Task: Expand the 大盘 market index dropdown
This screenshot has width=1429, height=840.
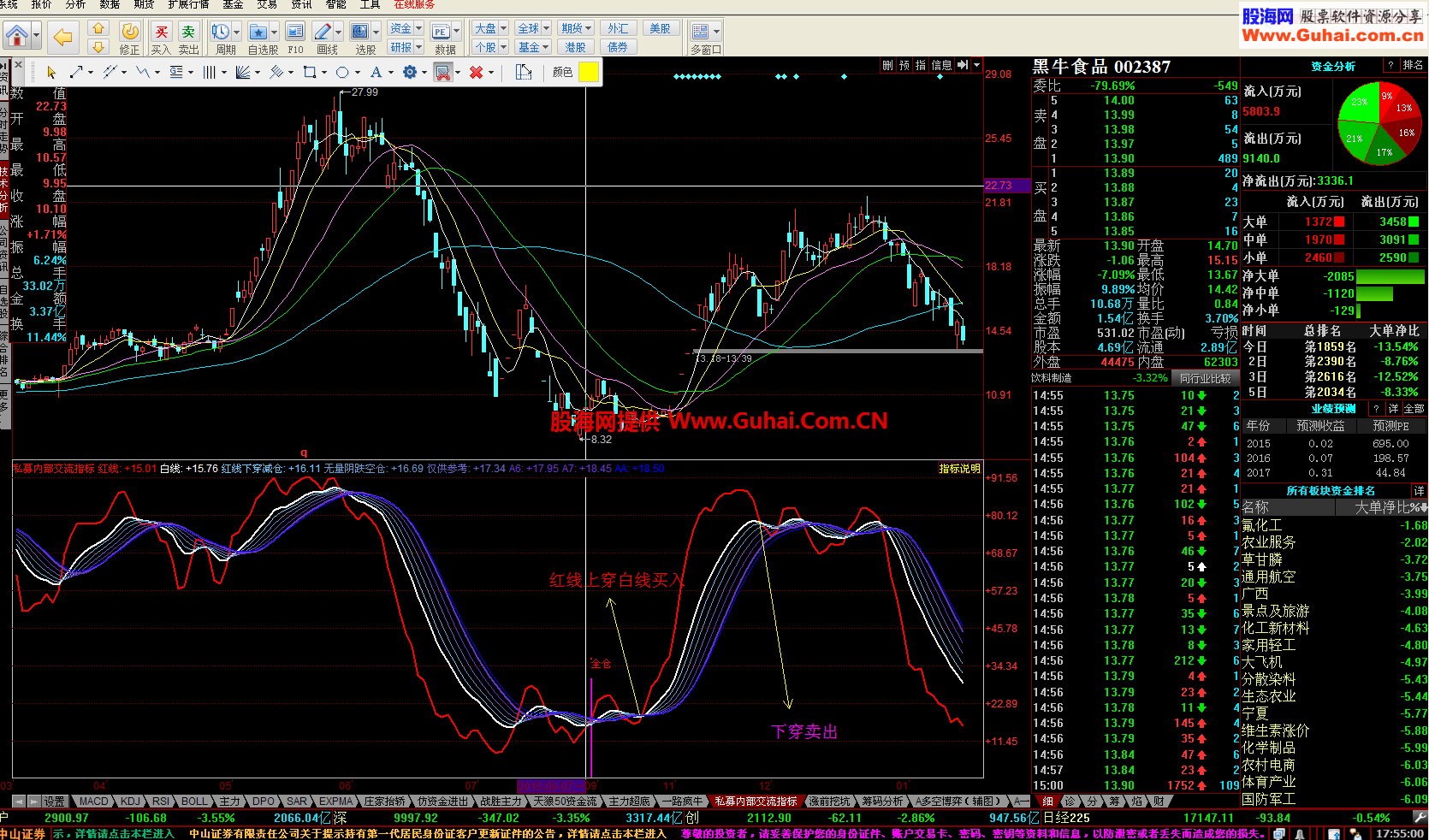Action: pyautogui.click(x=503, y=29)
